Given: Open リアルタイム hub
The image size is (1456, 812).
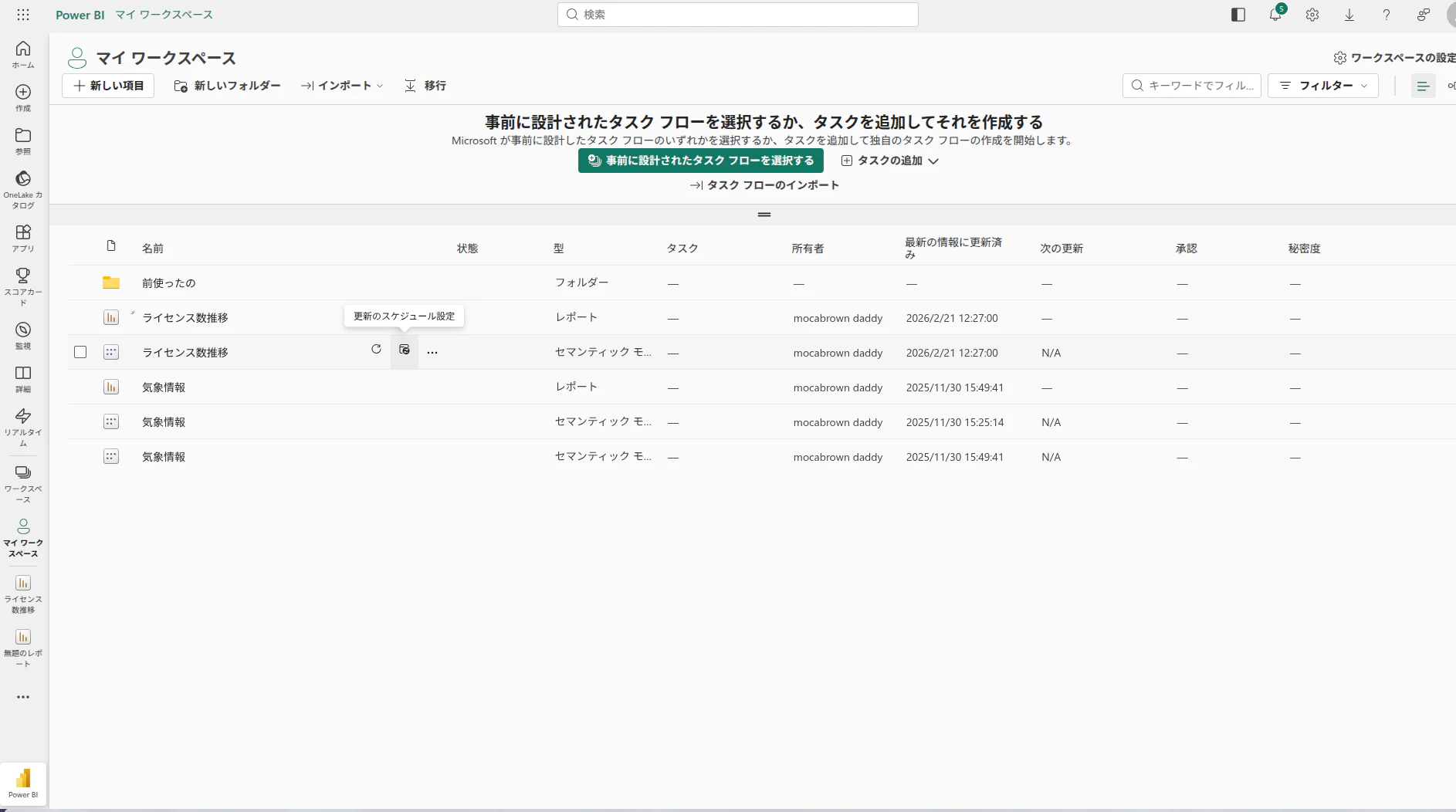Looking at the screenshot, I should click(x=23, y=427).
